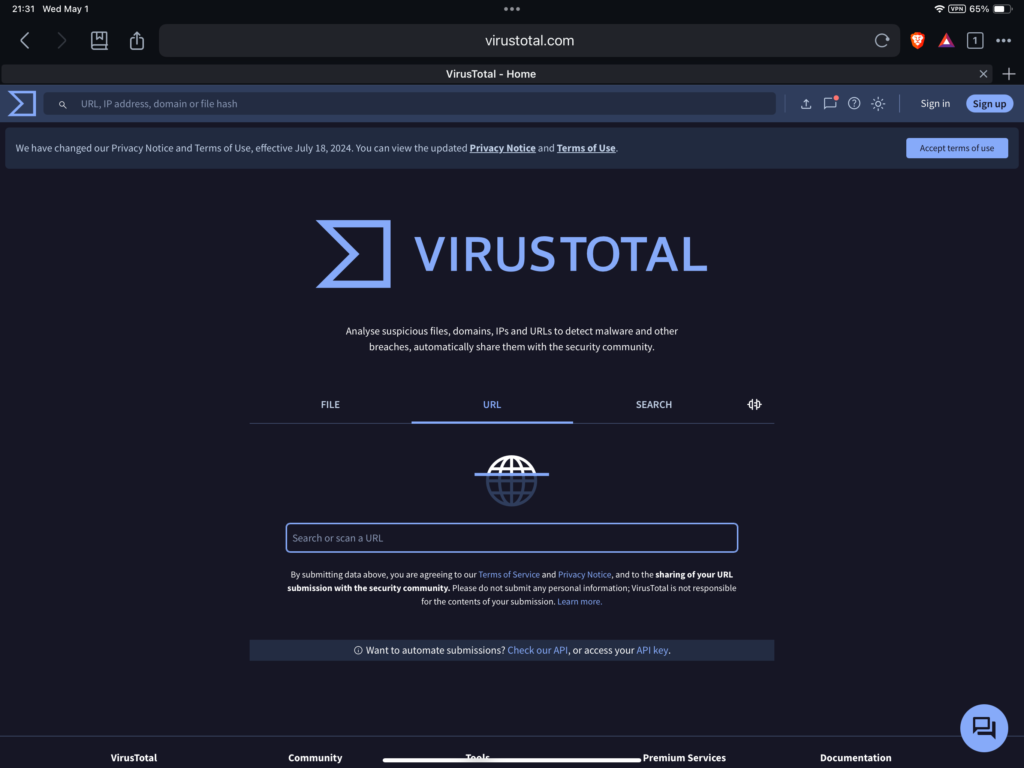Click the globe icon above URL field
1024x768 pixels.
pyautogui.click(x=511, y=481)
